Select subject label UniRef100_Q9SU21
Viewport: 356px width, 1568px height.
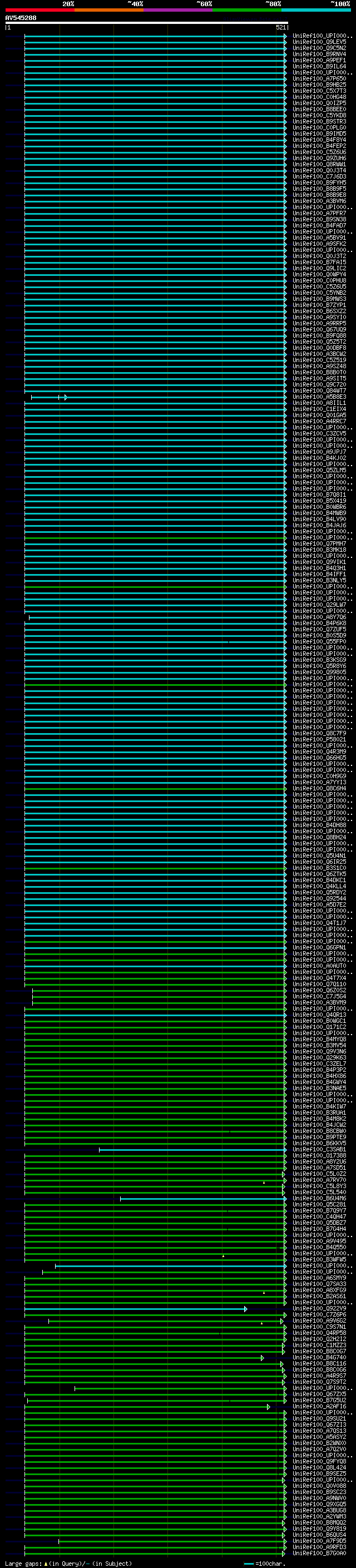point(319,1419)
